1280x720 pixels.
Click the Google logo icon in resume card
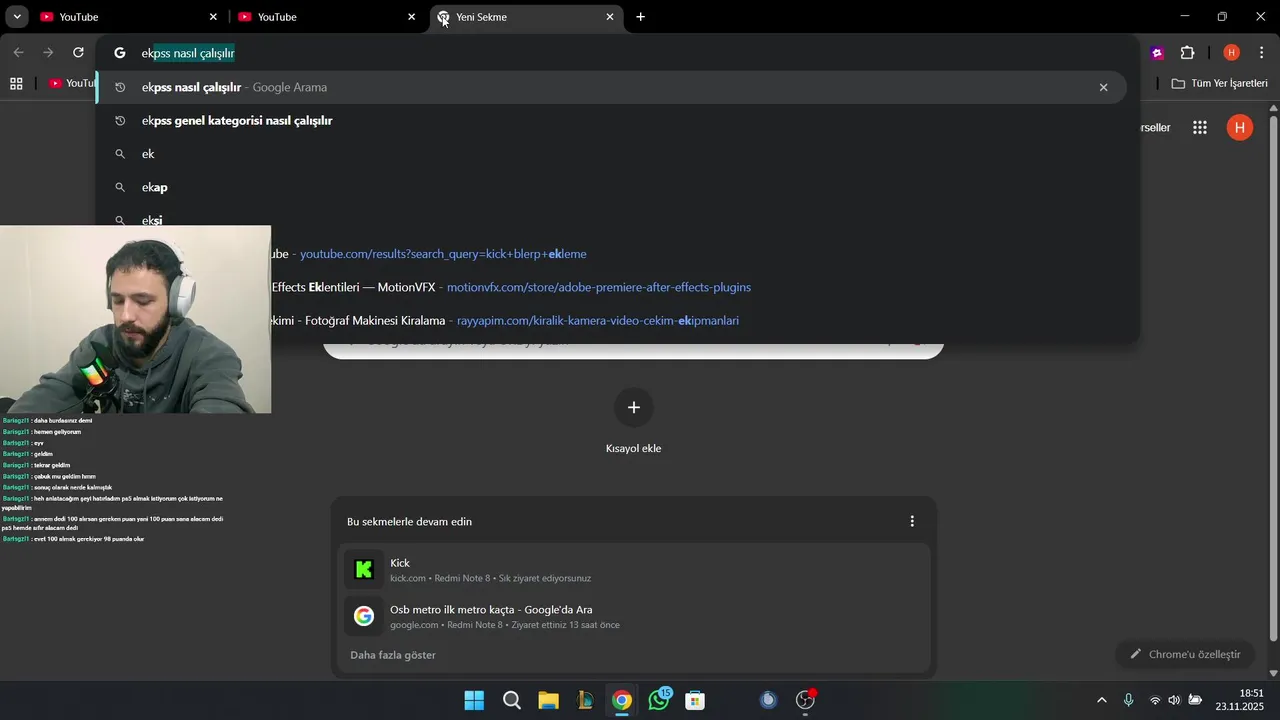point(364,616)
